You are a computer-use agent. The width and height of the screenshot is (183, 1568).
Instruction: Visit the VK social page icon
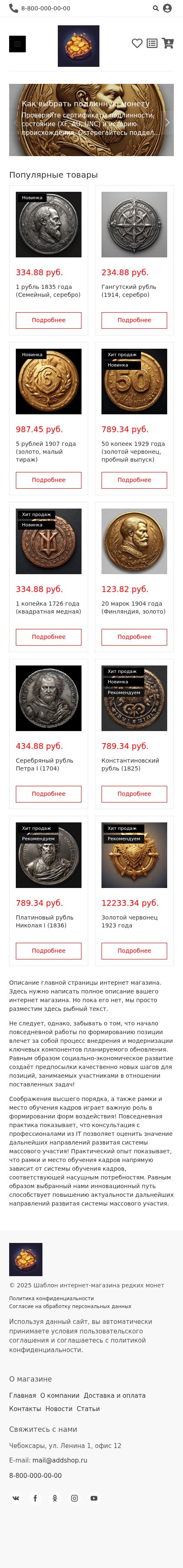coord(16,1498)
